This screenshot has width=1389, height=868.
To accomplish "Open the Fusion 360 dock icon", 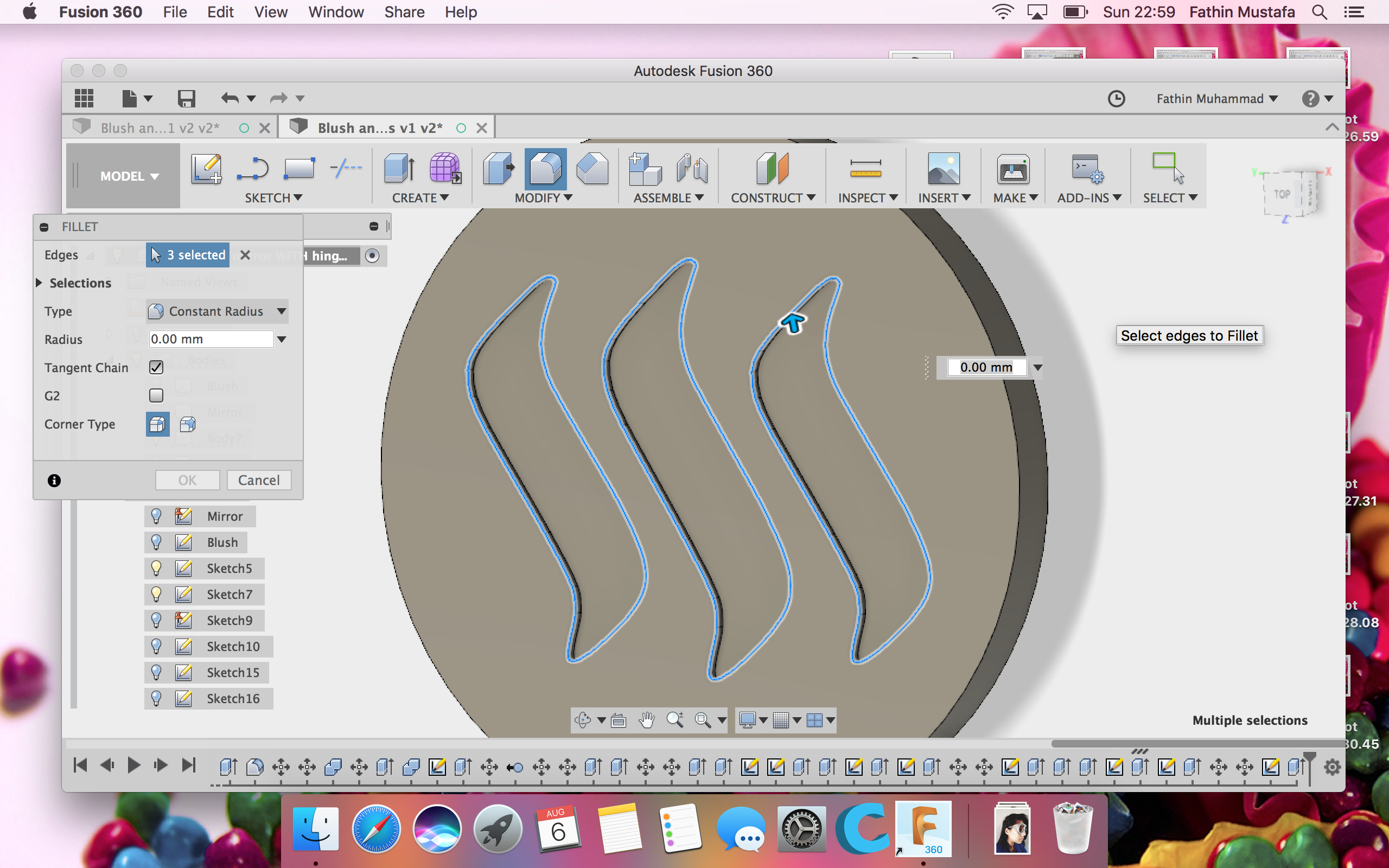I will pos(923,828).
